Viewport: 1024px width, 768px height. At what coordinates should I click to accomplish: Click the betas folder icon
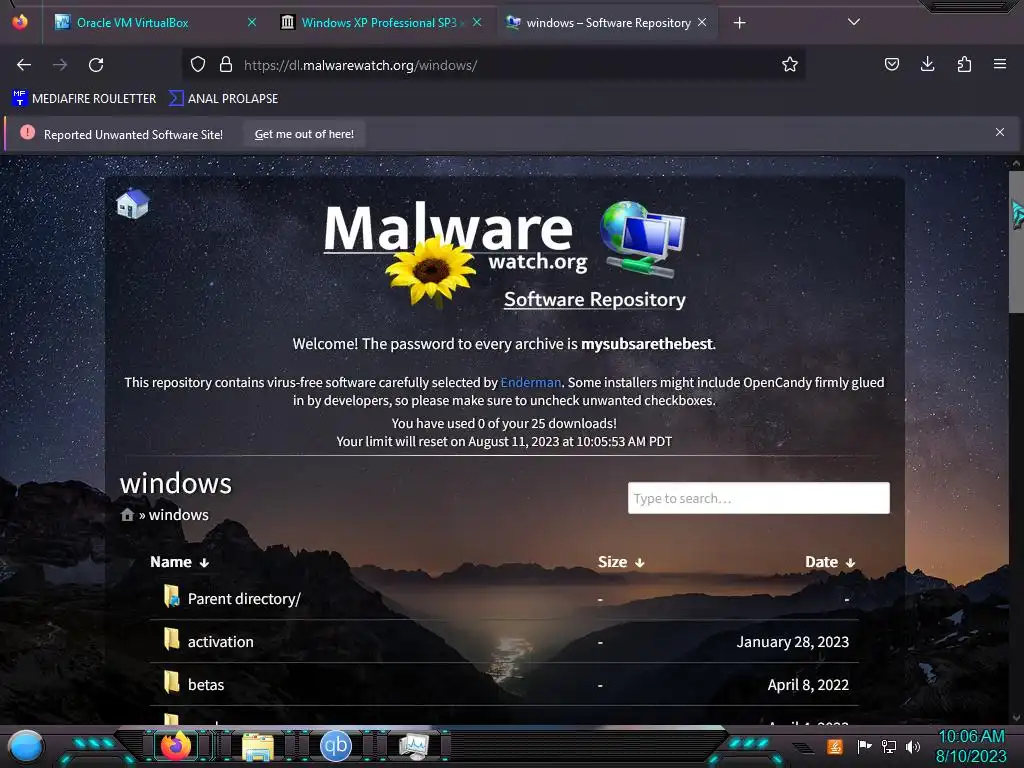pyautogui.click(x=171, y=682)
